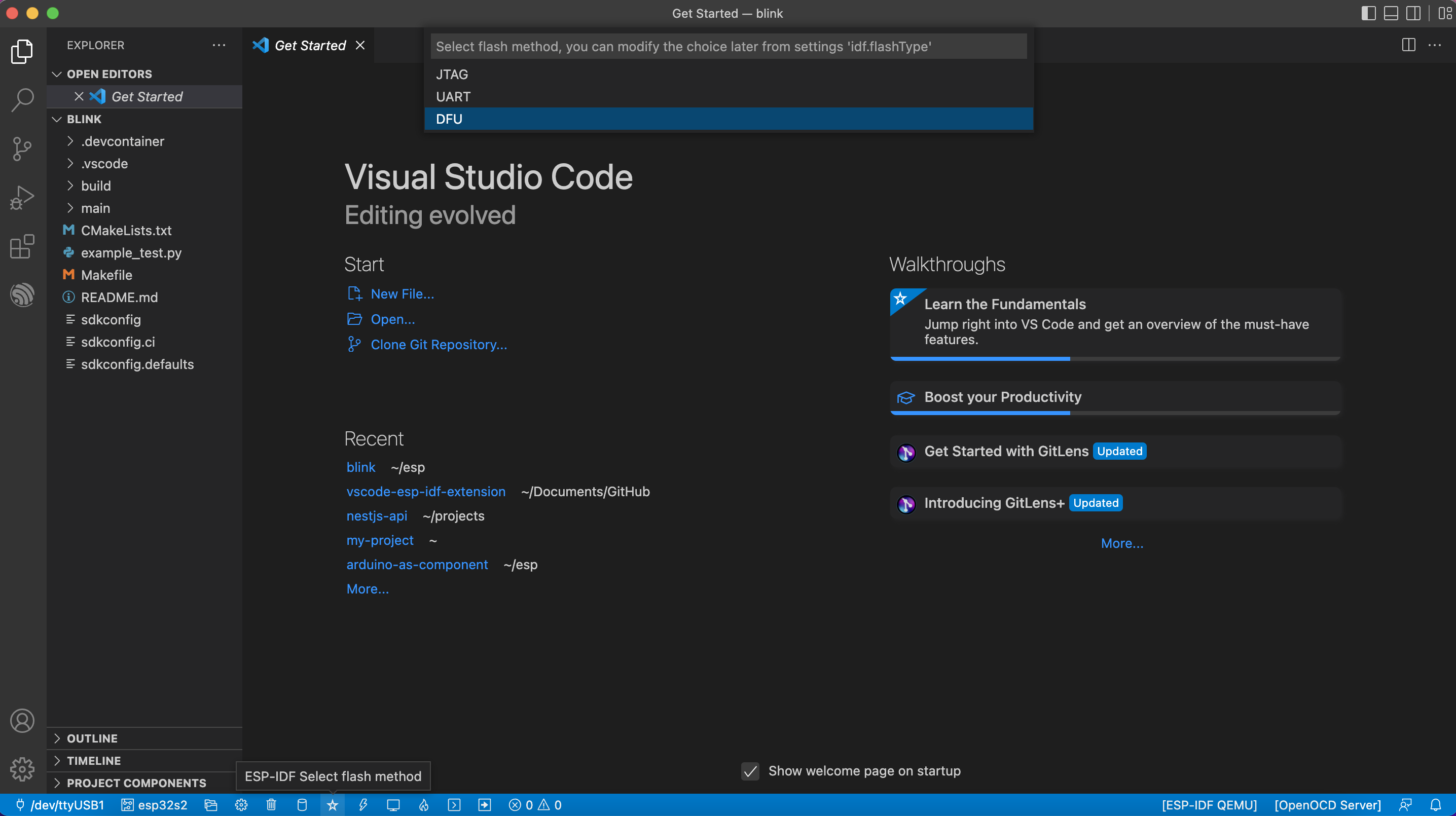Run full clean with the trash icon
Viewport: 1456px width, 816px height.
271,805
